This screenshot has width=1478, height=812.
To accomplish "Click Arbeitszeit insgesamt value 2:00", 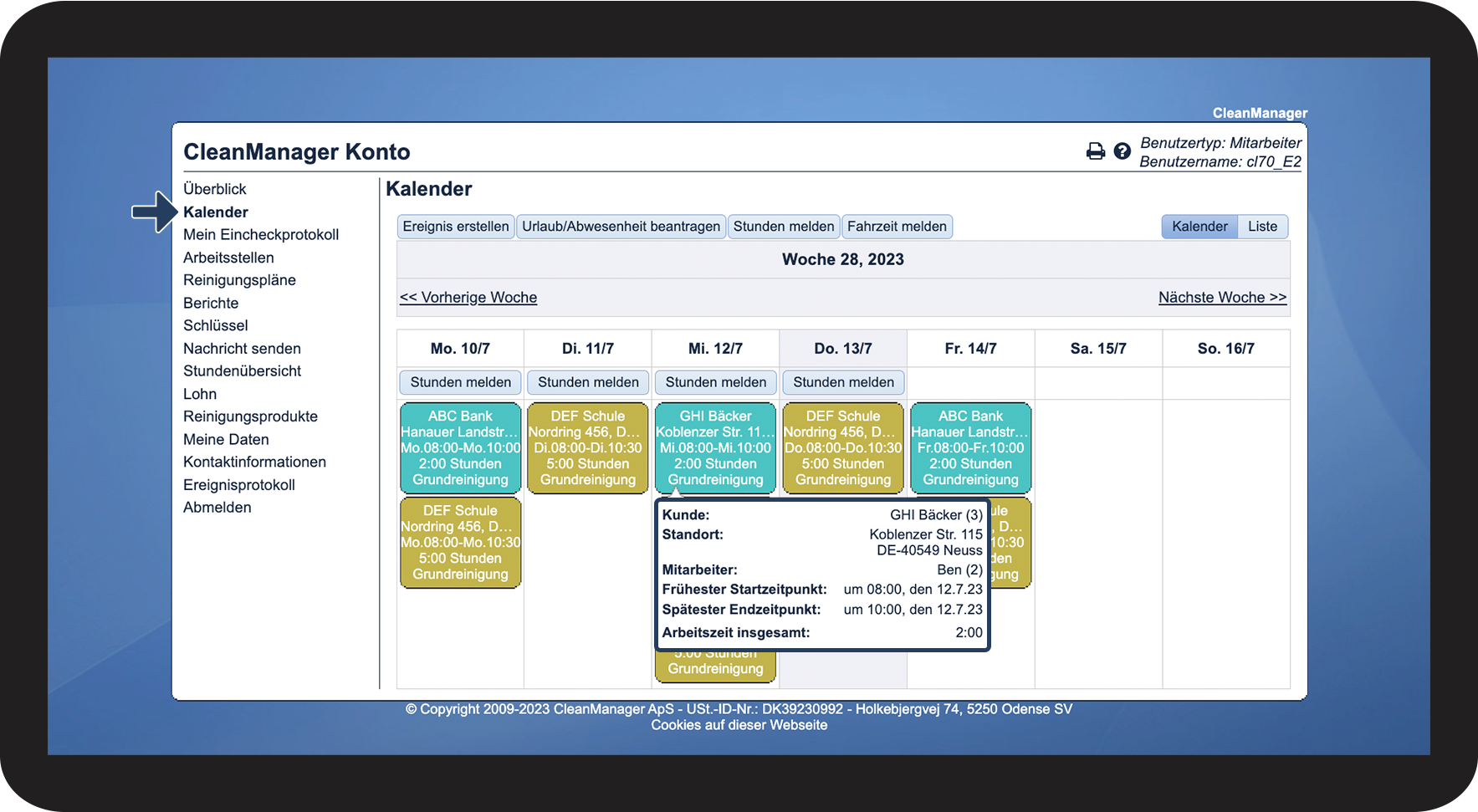I will point(969,633).
